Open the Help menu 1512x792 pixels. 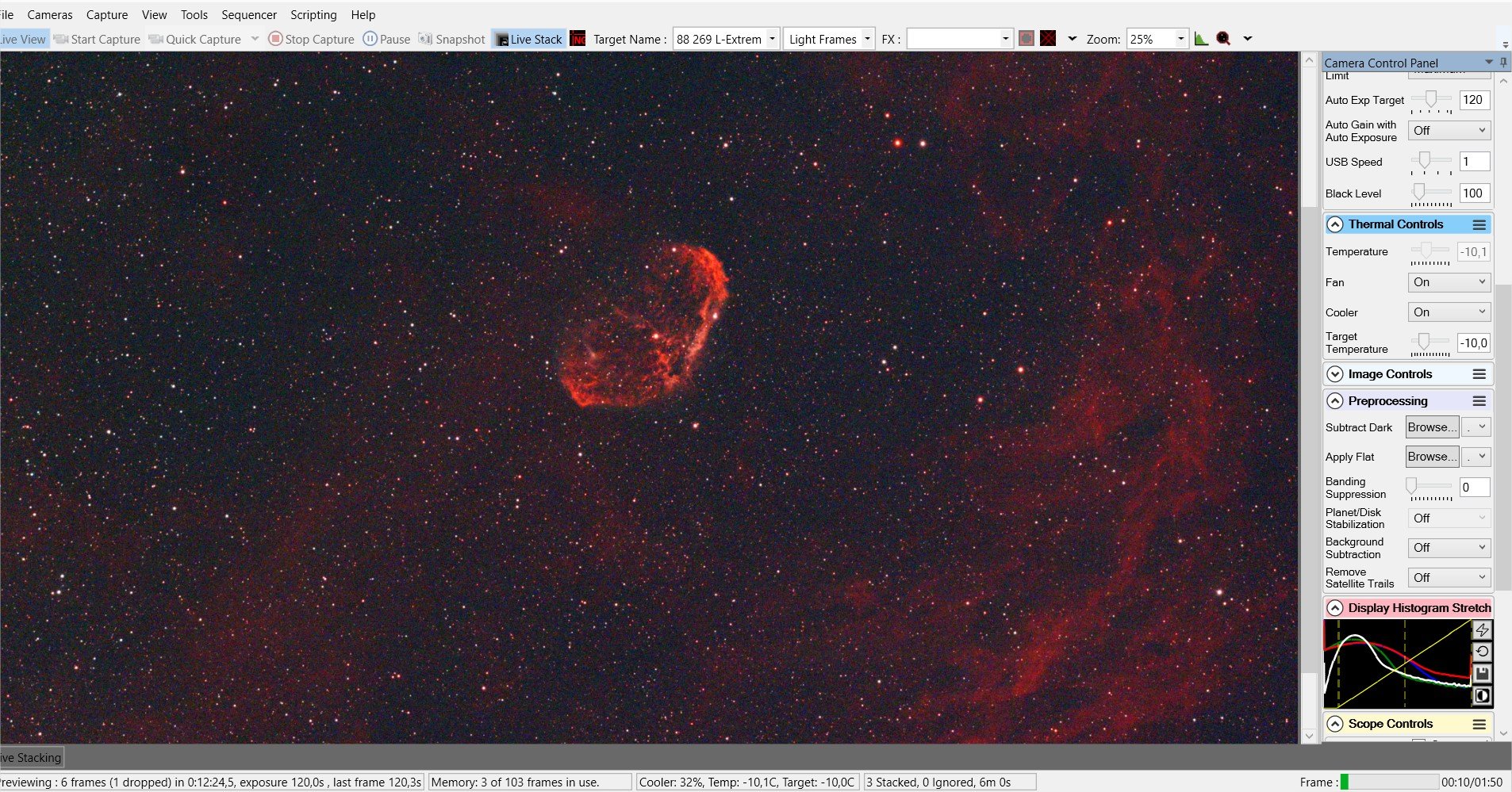(363, 15)
